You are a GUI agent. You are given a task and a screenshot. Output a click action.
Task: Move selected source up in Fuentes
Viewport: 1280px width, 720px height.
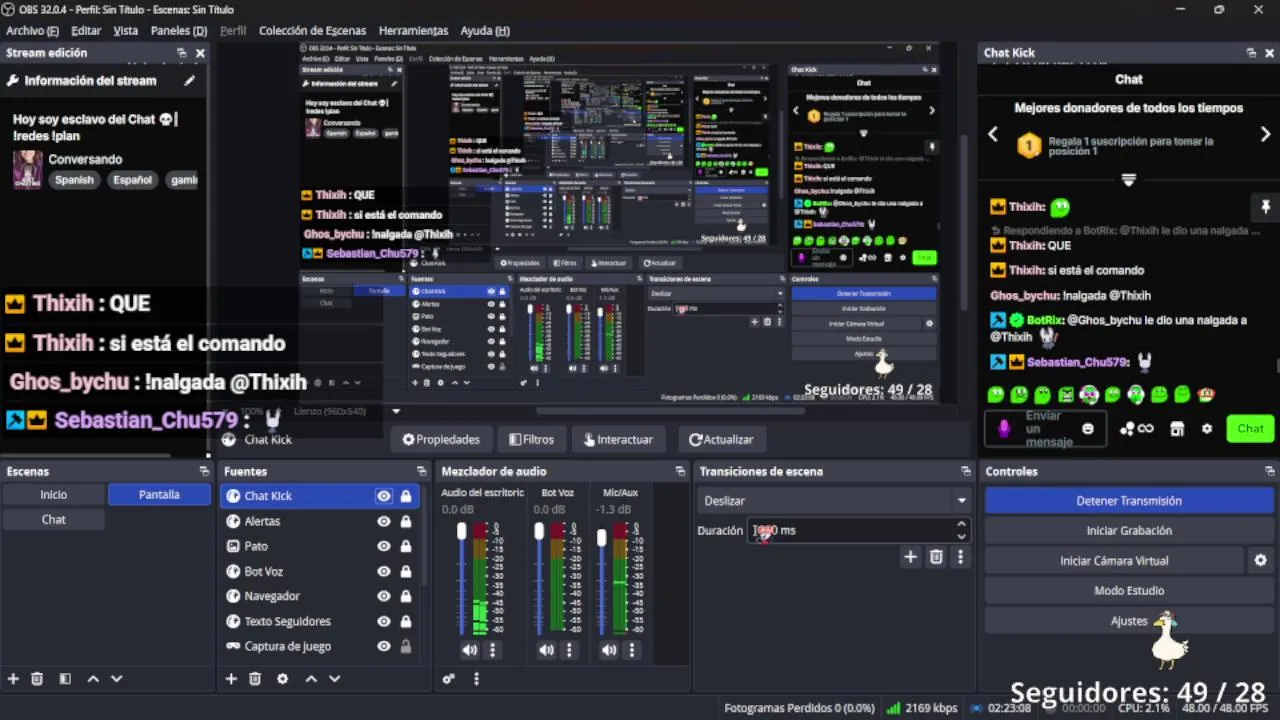[311, 678]
